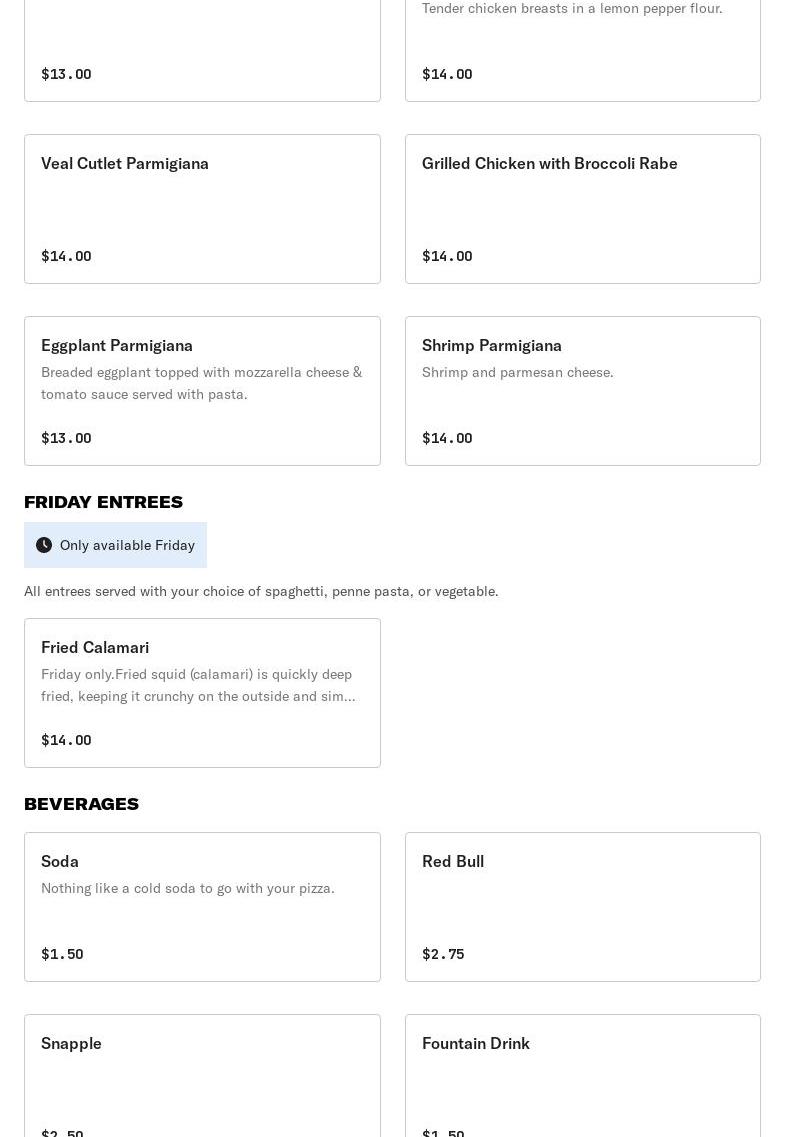Viewport: 785px width, 1137px height.
Task: Click the Only available Friday badge text
Action: coord(127,545)
